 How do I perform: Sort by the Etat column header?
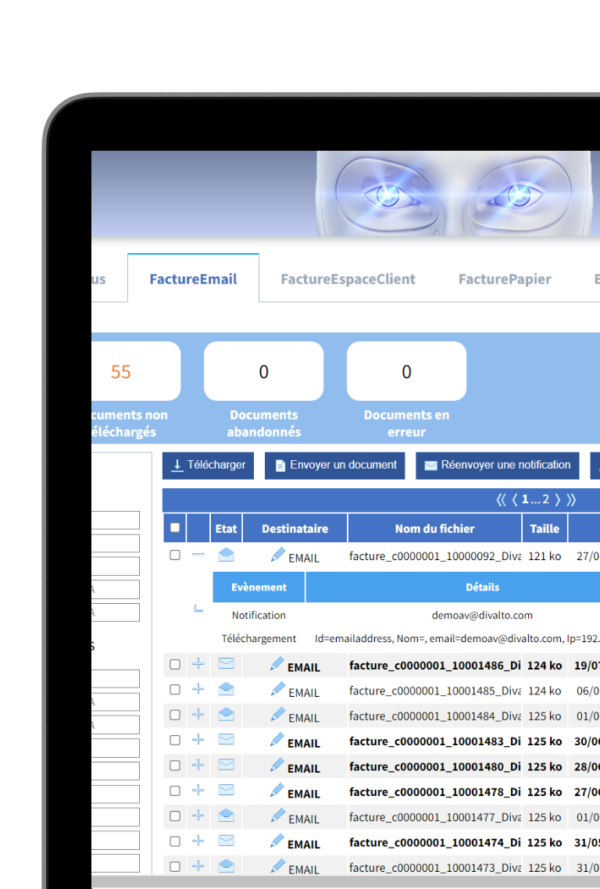point(226,528)
